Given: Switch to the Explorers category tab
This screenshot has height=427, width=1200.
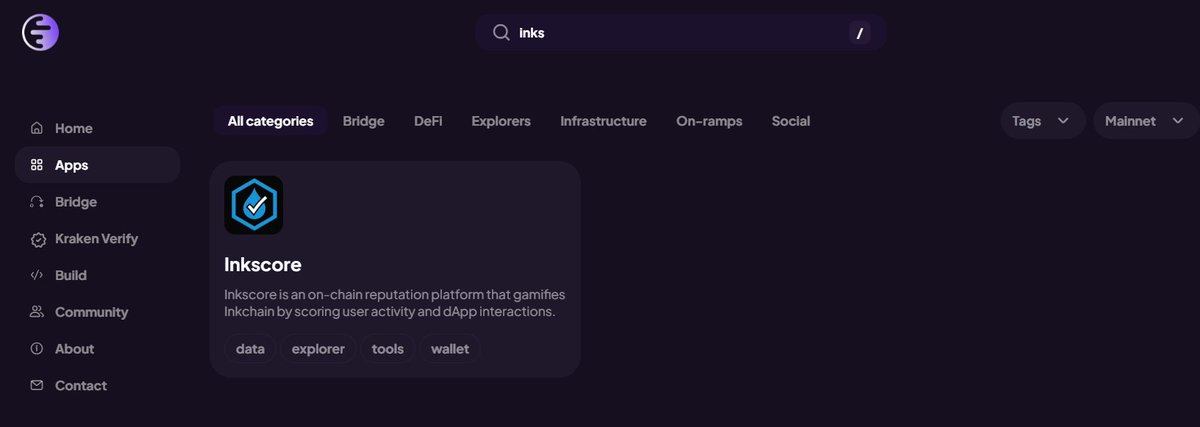Looking at the screenshot, I should 501,121.
